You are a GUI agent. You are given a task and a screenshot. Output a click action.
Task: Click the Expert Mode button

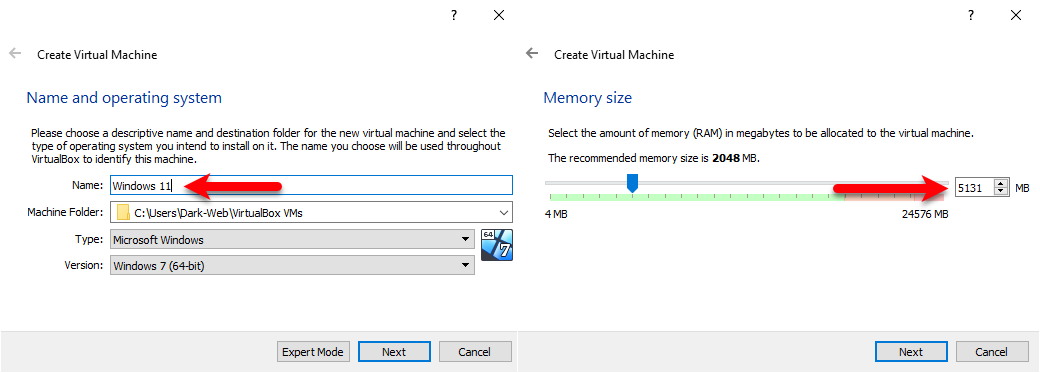tap(313, 352)
